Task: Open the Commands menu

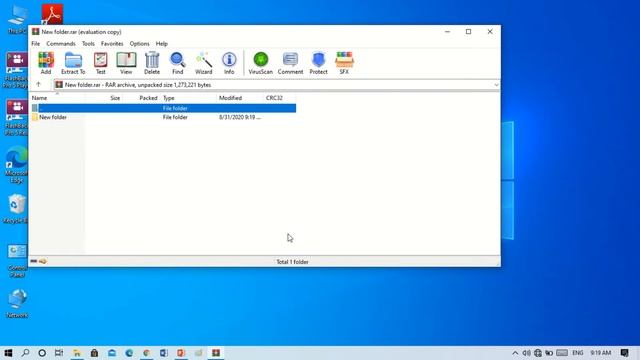Action: pos(61,43)
